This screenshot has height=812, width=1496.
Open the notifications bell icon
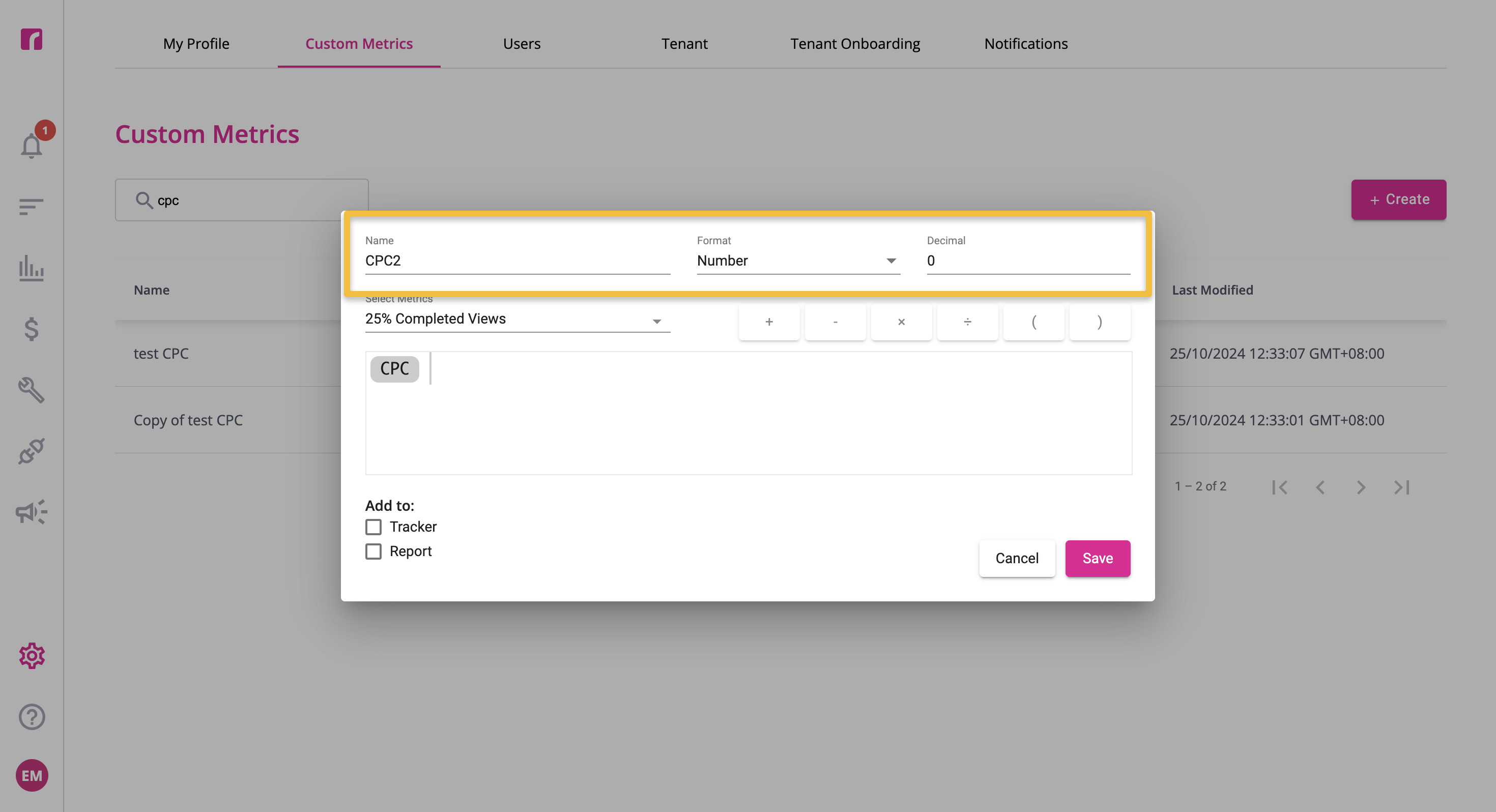(32, 144)
